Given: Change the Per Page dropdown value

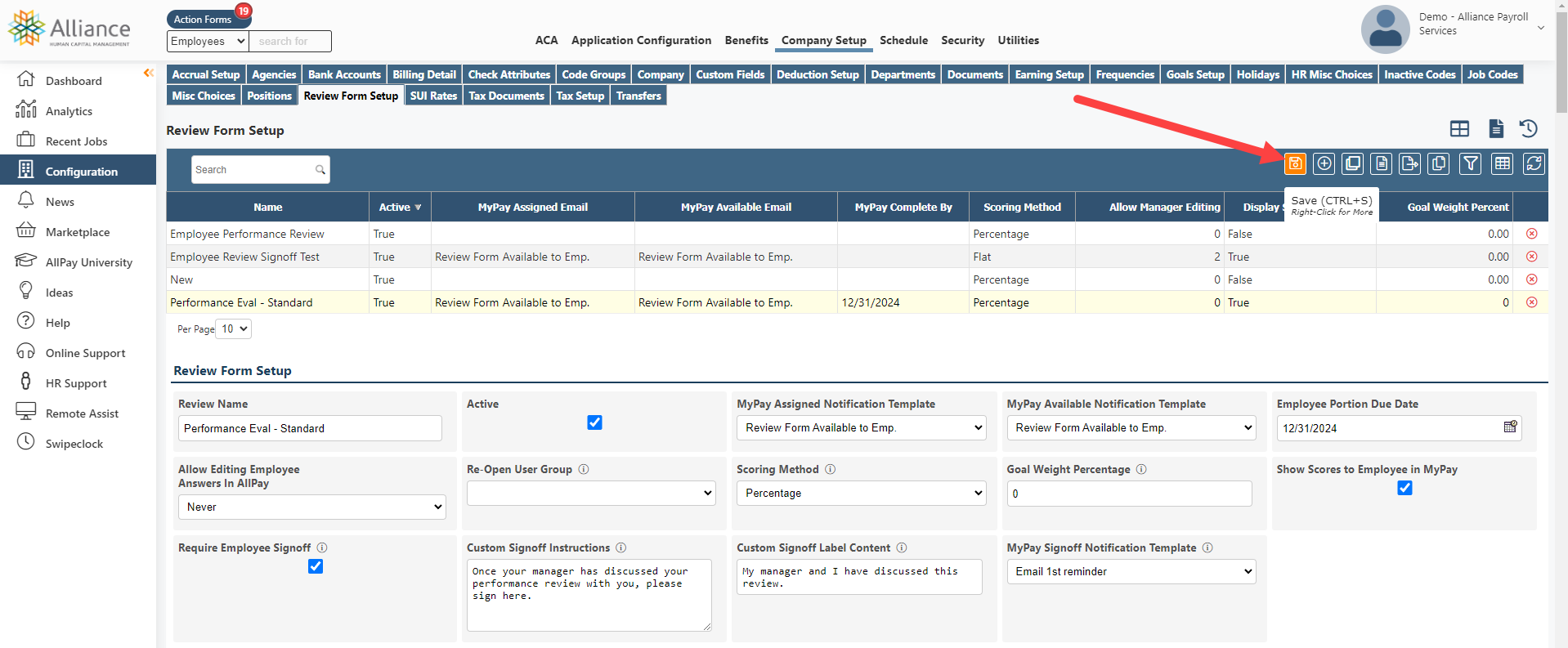Looking at the screenshot, I should pyautogui.click(x=233, y=328).
